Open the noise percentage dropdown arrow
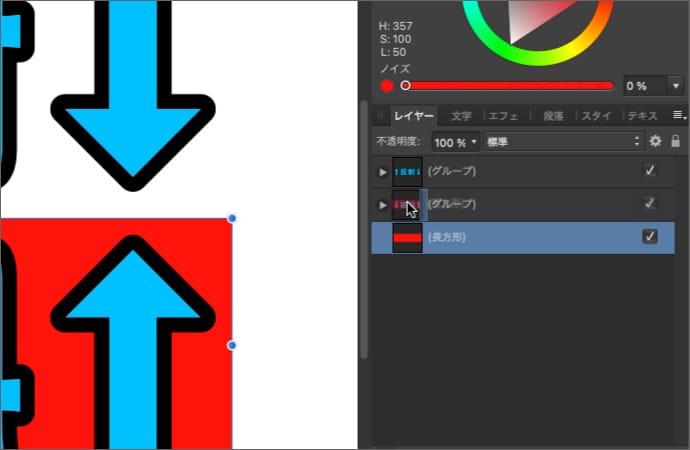 pyautogui.click(x=676, y=86)
